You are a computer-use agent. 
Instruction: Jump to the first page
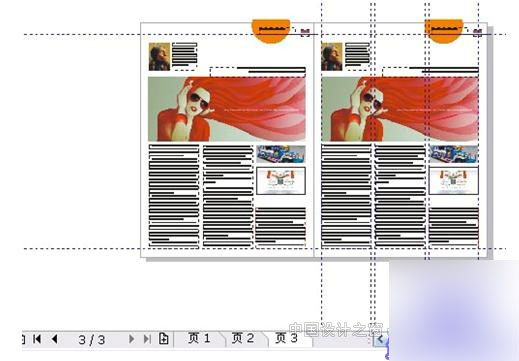click(x=37, y=339)
